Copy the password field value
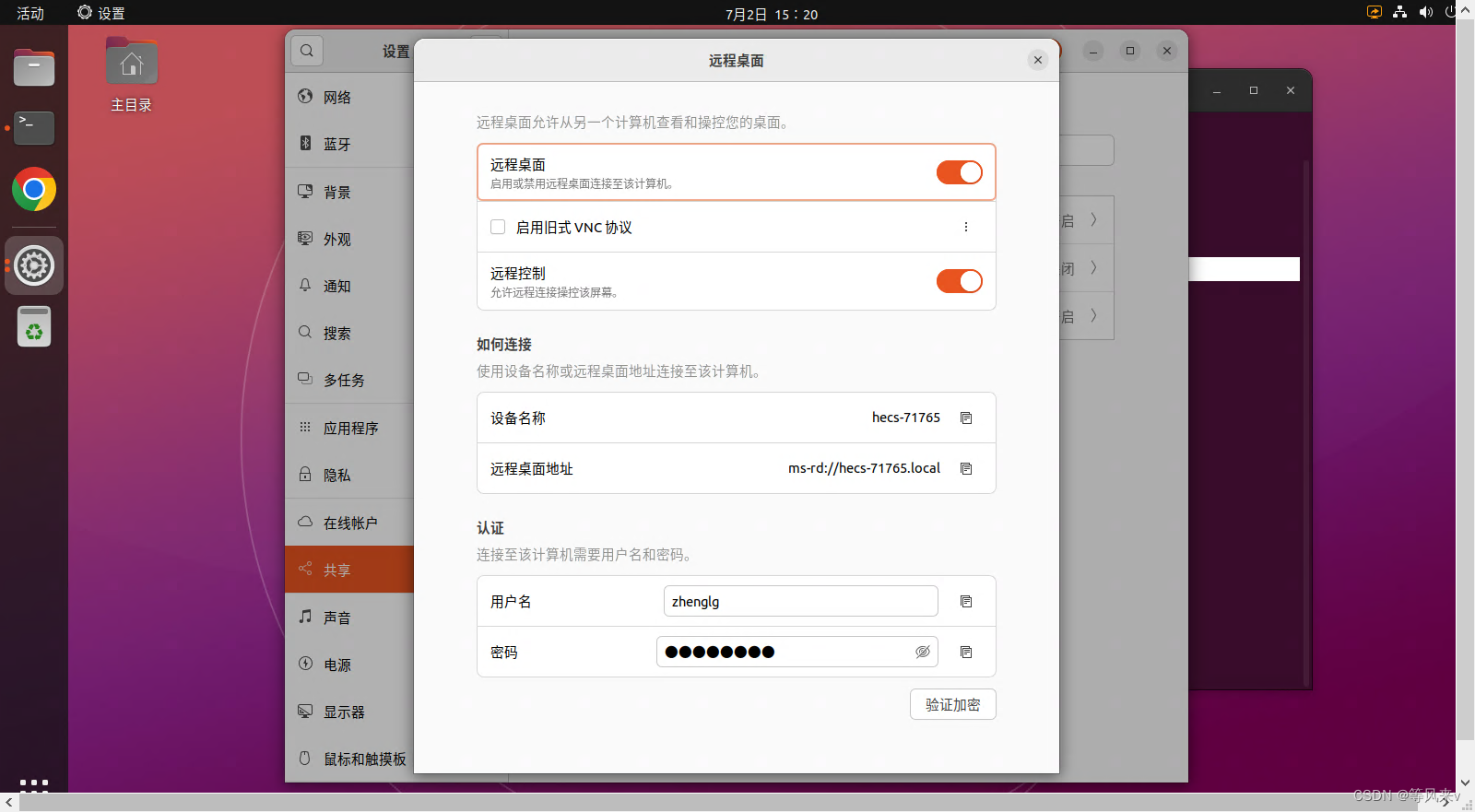Viewport: 1475px width, 812px height. (966, 652)
